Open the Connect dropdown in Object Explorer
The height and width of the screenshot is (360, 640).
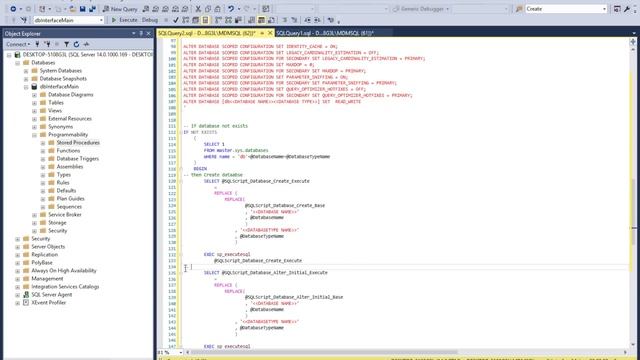(x=18, y=44)
